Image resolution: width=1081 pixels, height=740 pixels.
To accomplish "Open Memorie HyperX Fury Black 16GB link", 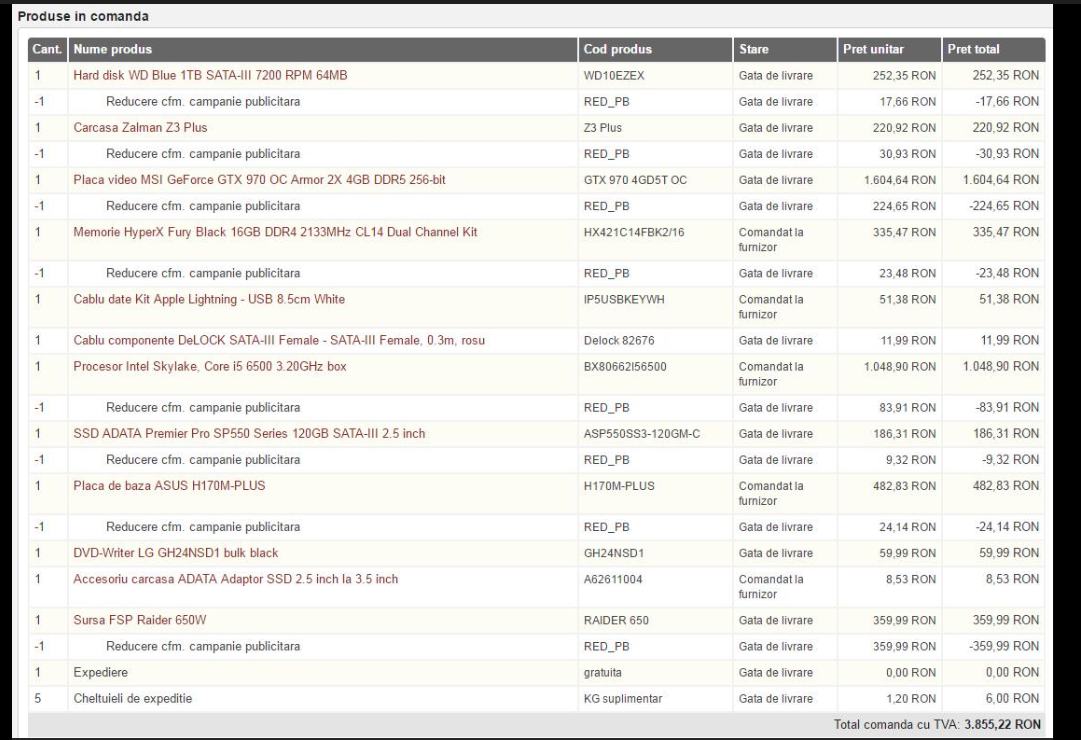I will (x=275, y=232).
